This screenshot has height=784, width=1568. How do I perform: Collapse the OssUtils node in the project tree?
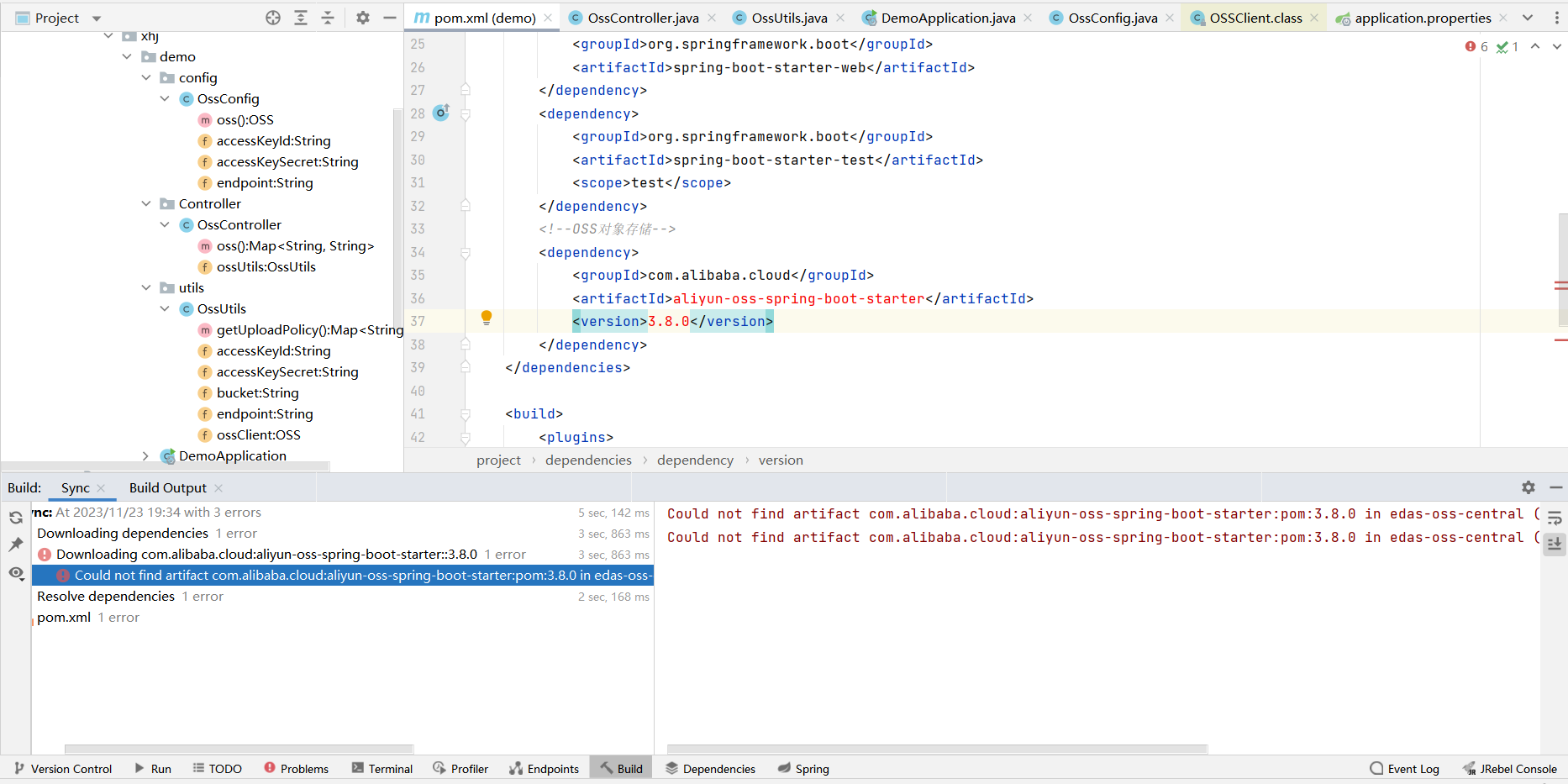click(x=165, y=308)
